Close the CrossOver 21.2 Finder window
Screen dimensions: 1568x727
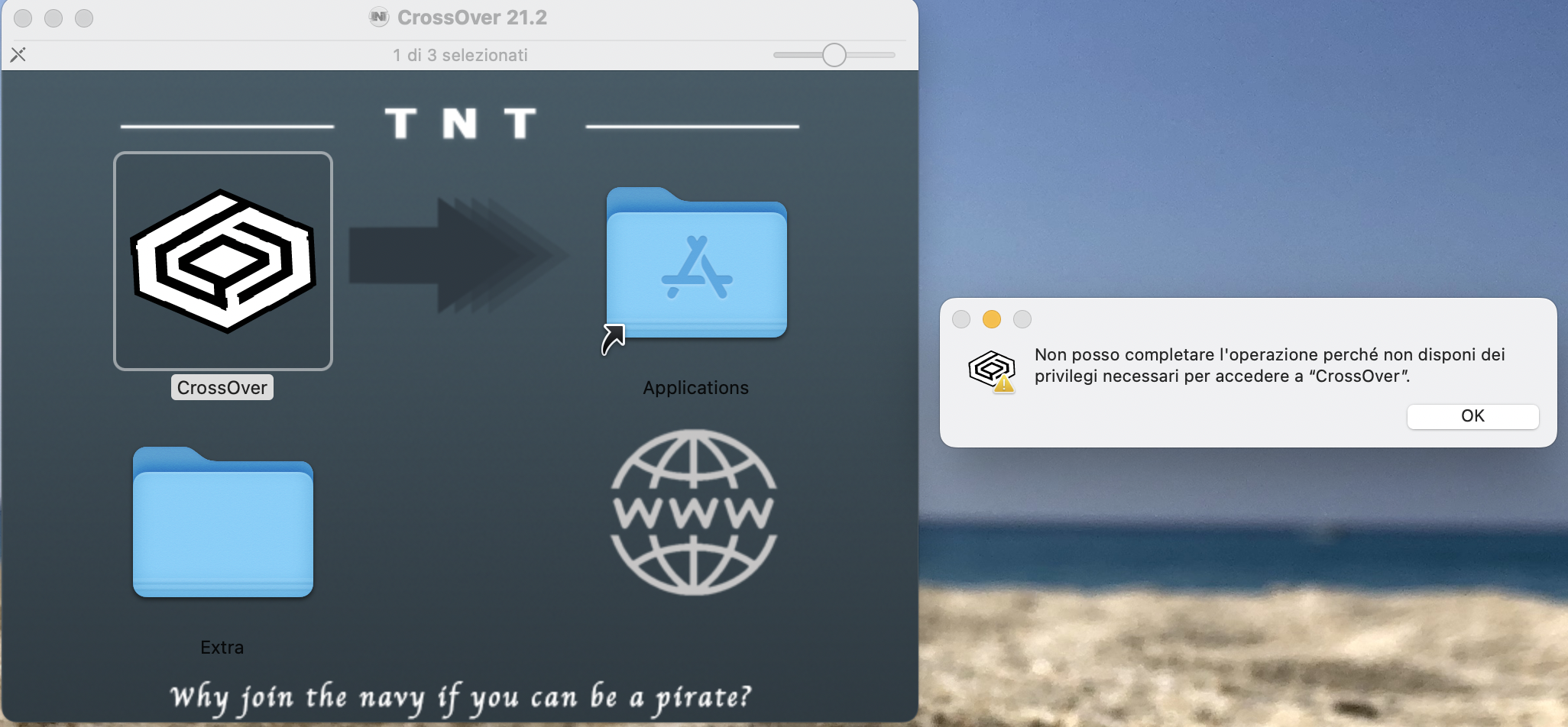[23, 18]
